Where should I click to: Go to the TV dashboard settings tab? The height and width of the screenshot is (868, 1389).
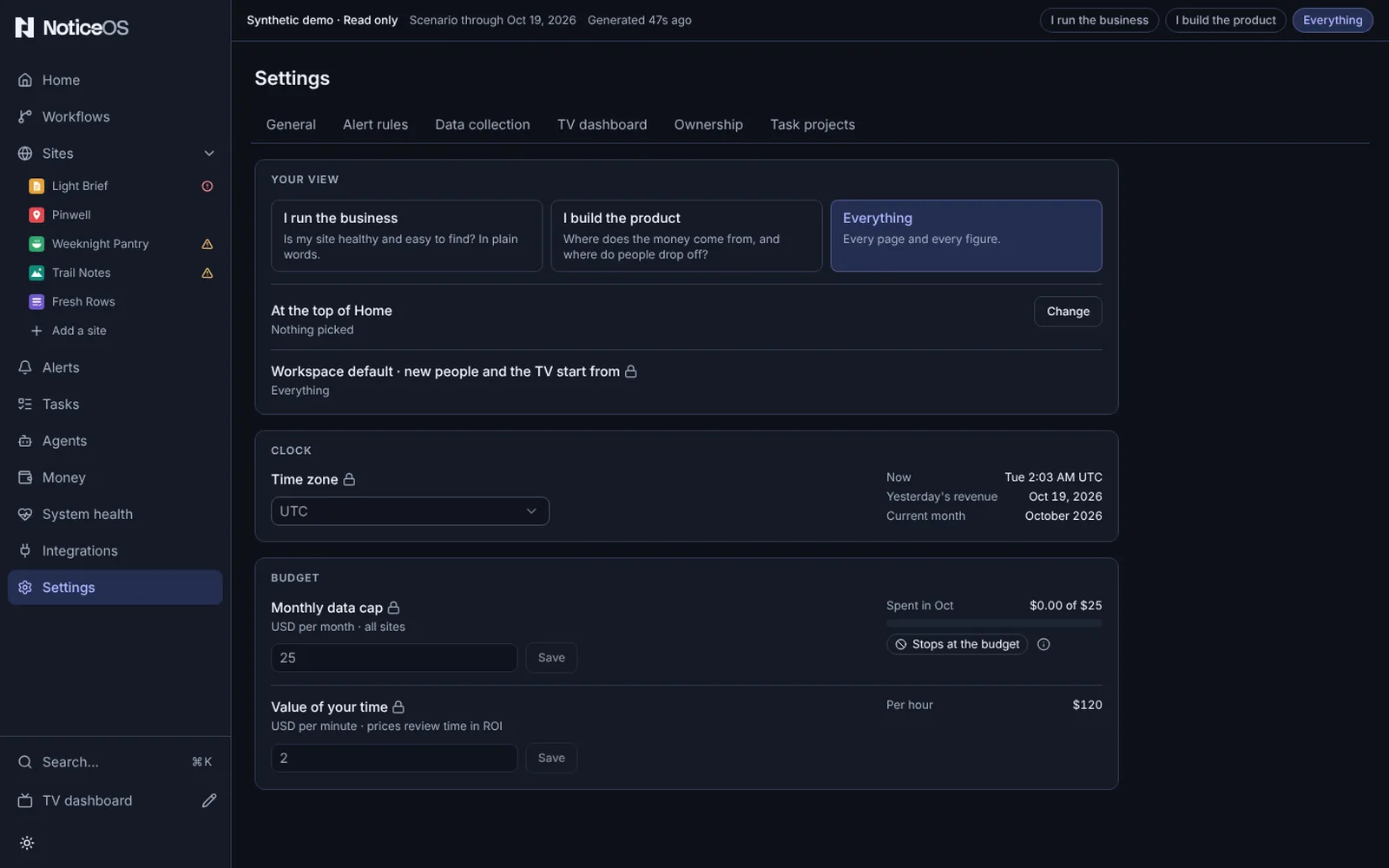(602, 125)
